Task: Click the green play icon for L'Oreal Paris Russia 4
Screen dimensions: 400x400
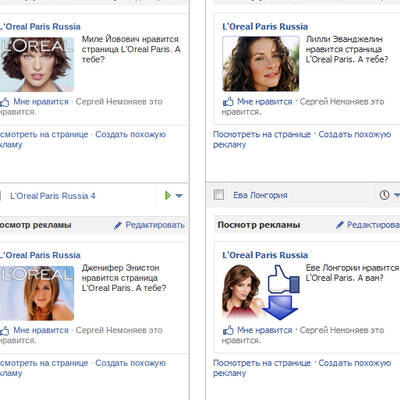Action: tap(168, 195)
